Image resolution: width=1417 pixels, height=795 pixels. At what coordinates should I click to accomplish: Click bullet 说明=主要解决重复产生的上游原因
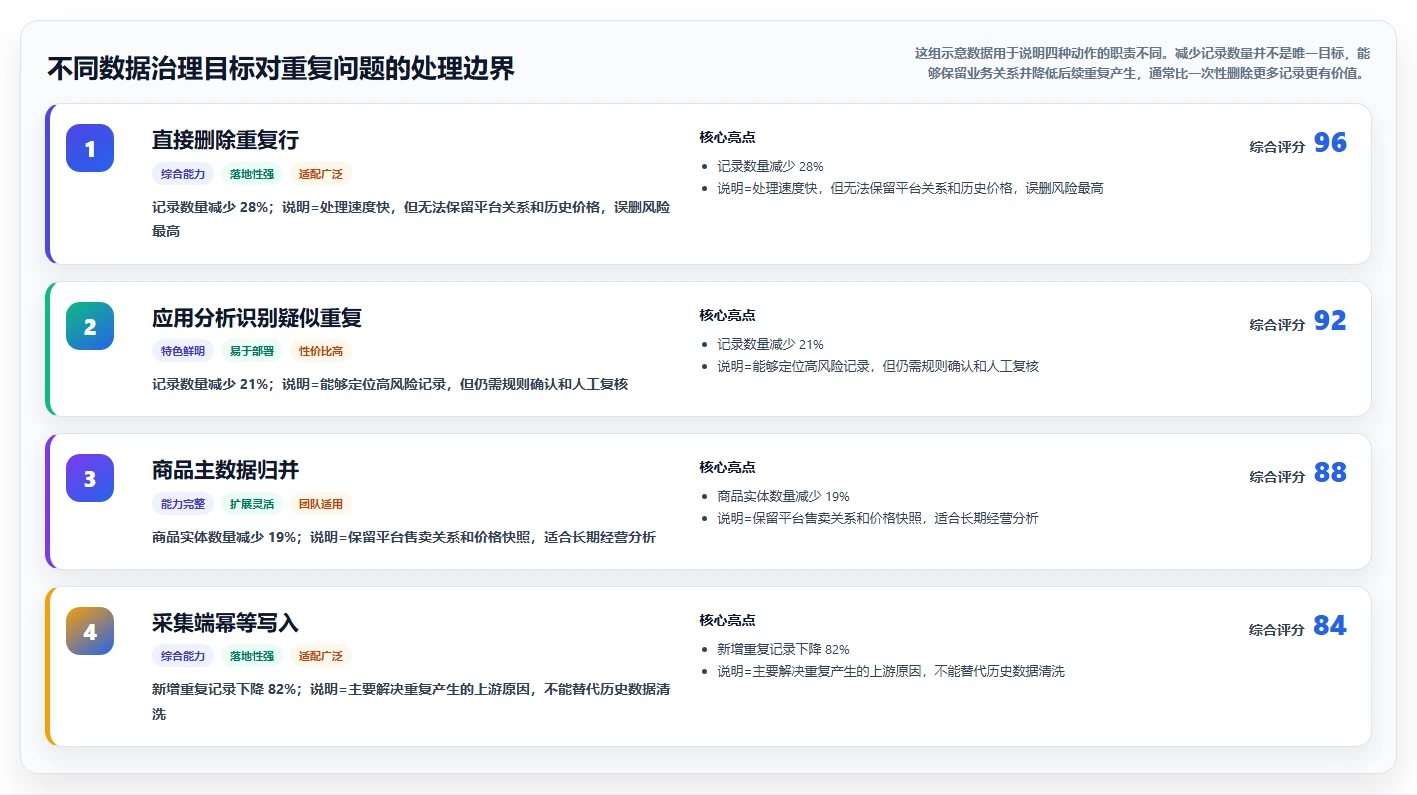[891, 671]
